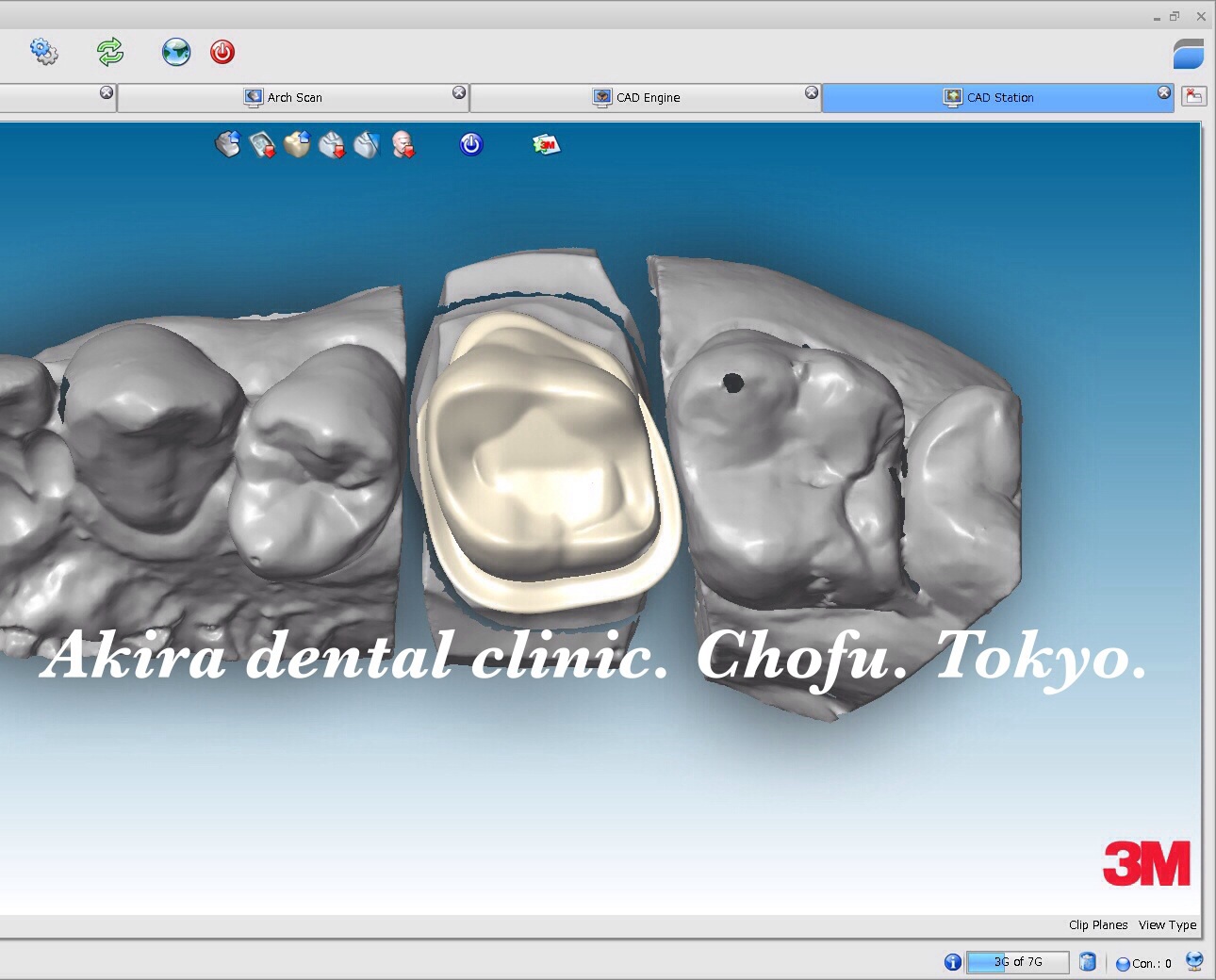Open the globe icon in top toolbar
Screen dimensions: 1216x980
coord(176,52)
